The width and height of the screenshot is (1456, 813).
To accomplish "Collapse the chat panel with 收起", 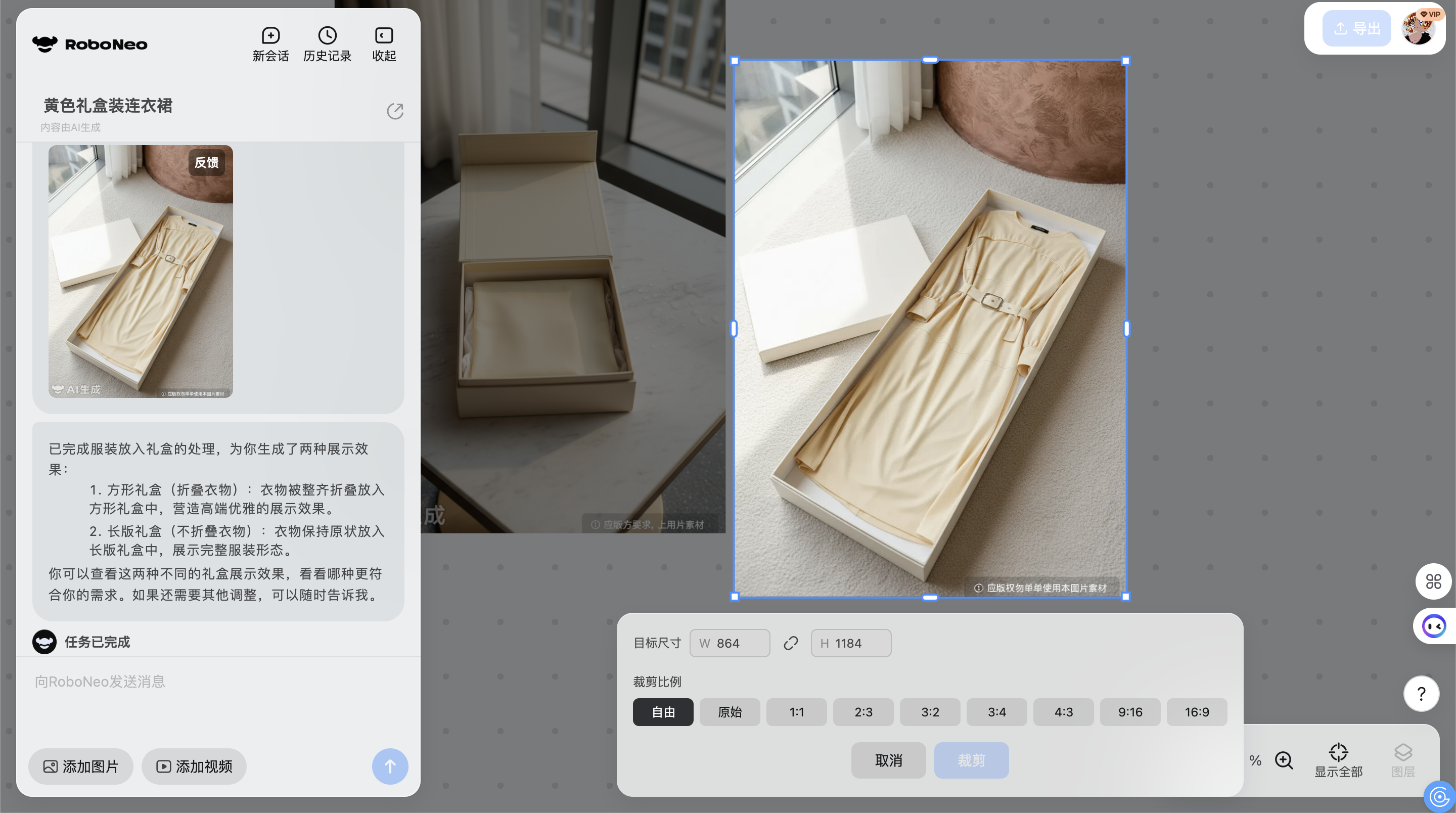I will (x=384, y=44).
